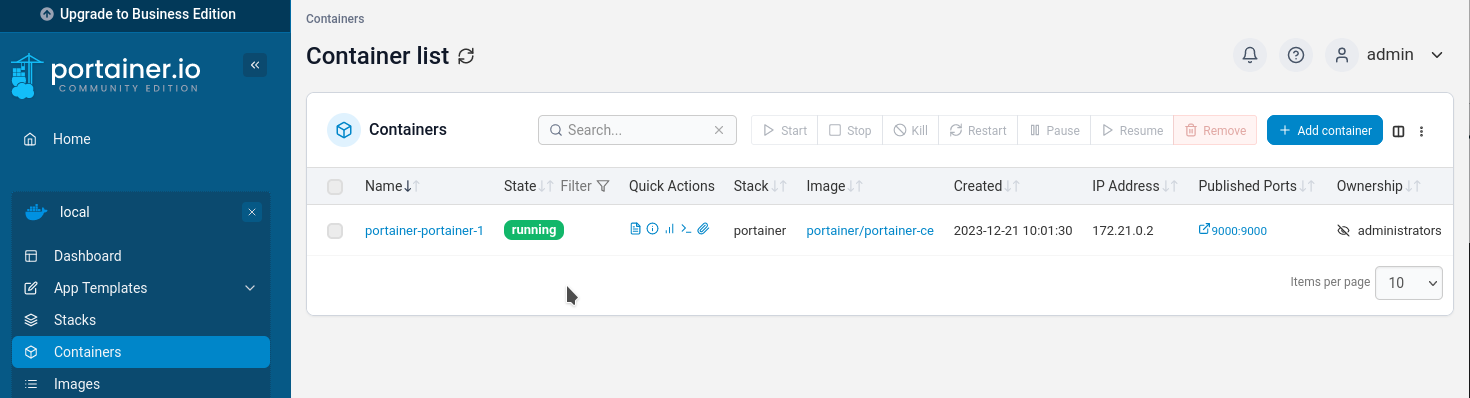Viewport: 1470px width, 398px height.
Task: Open published port 9000:9000 link
Action: coord(1233,230)
